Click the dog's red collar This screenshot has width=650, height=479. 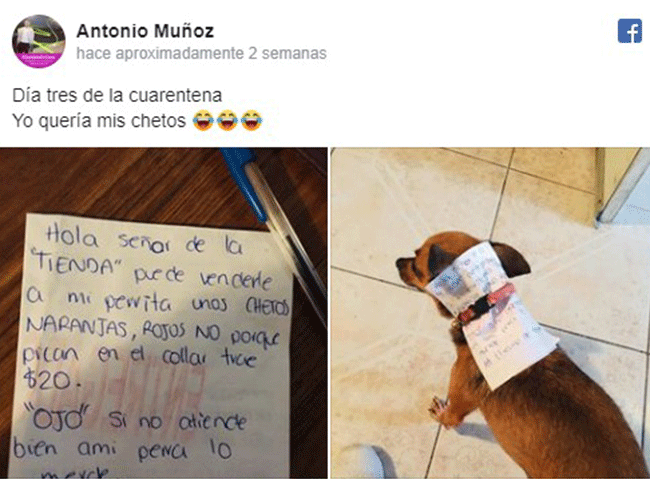click(486, 304)
